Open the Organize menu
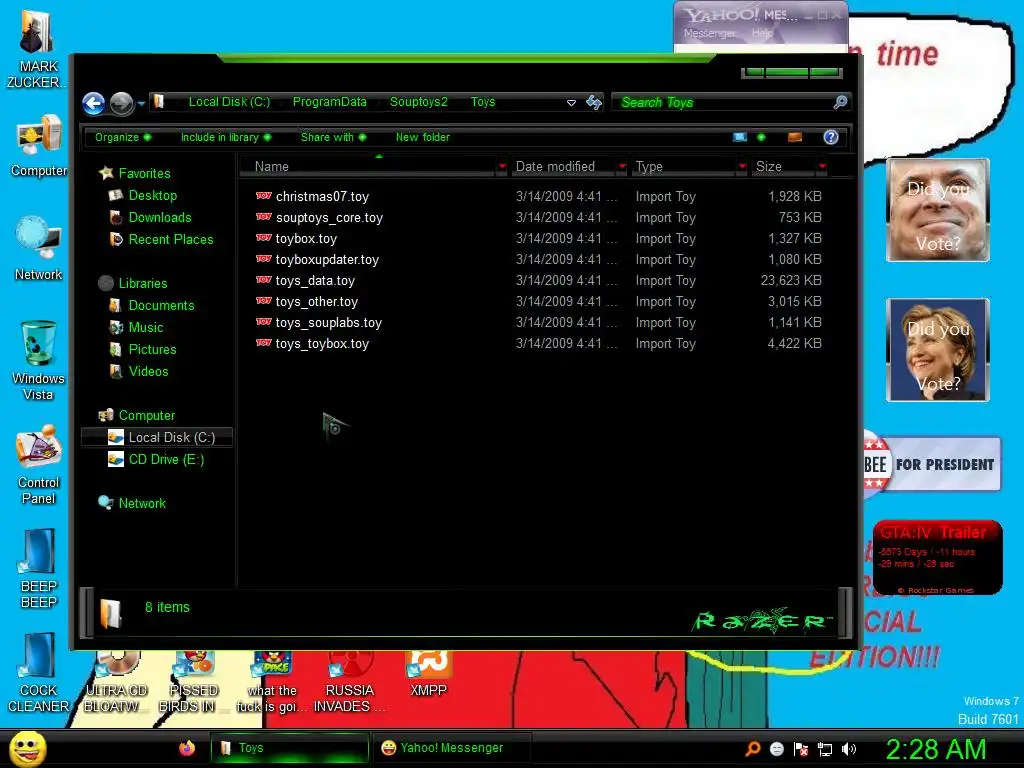1024x768 pixels. [x=123, y=137]
